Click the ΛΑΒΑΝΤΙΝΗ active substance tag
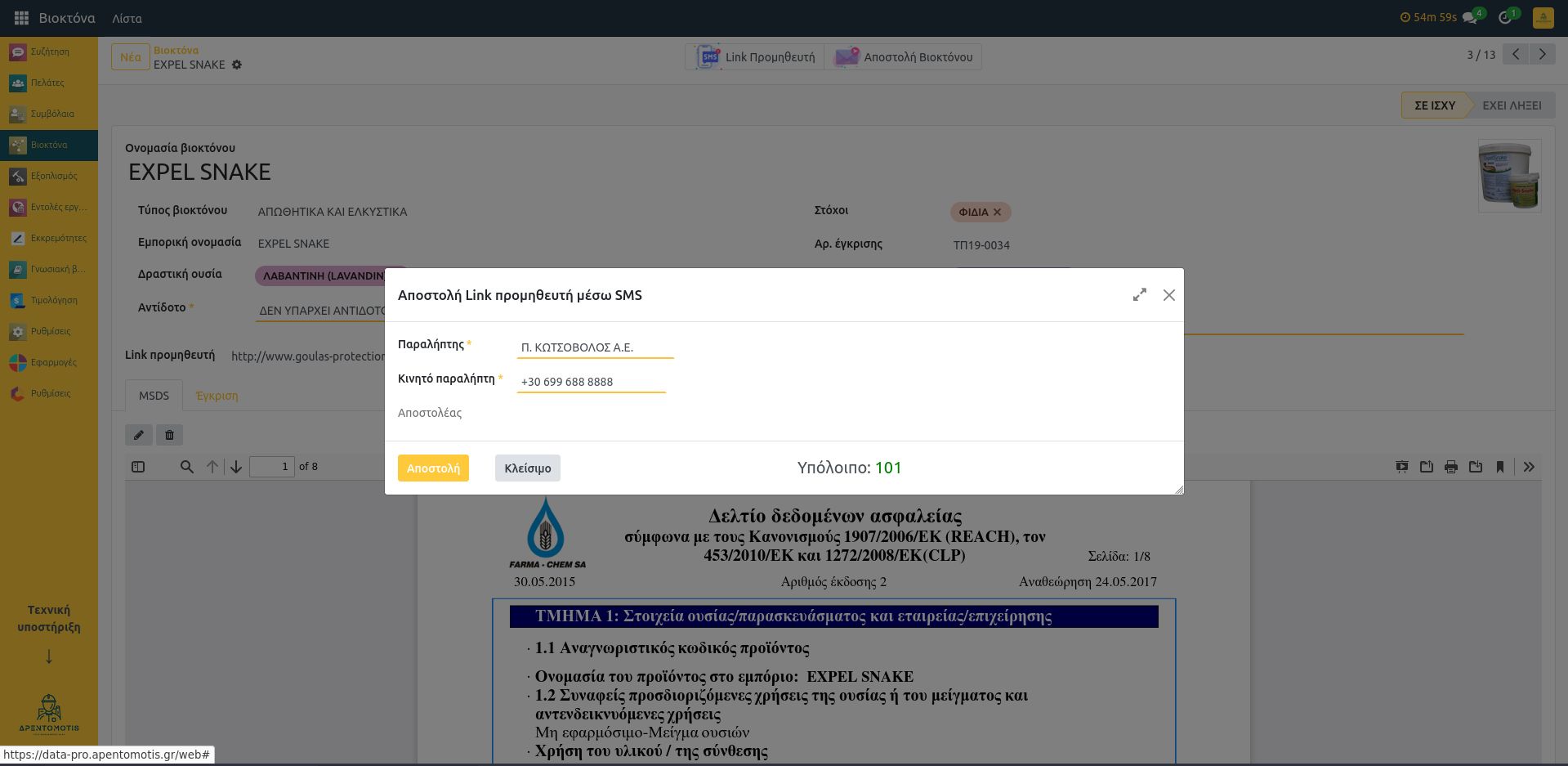Image resolution: width=1568 pixels, height=766 pixels. click(x=324, y=276)
